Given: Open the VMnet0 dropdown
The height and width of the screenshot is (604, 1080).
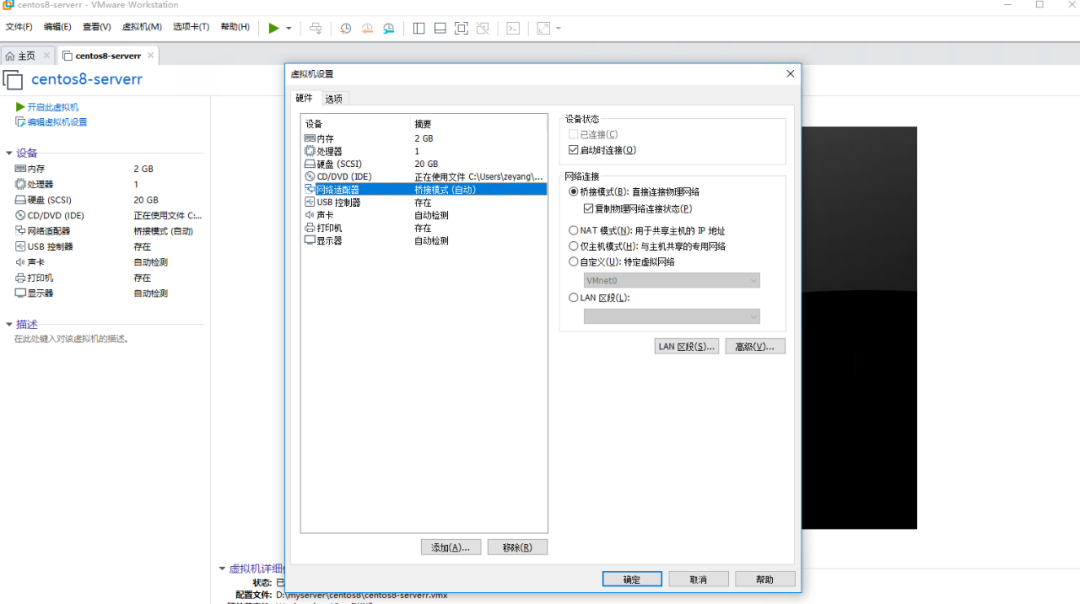Looking at the screenshot, I should click(x=672, y=280).
